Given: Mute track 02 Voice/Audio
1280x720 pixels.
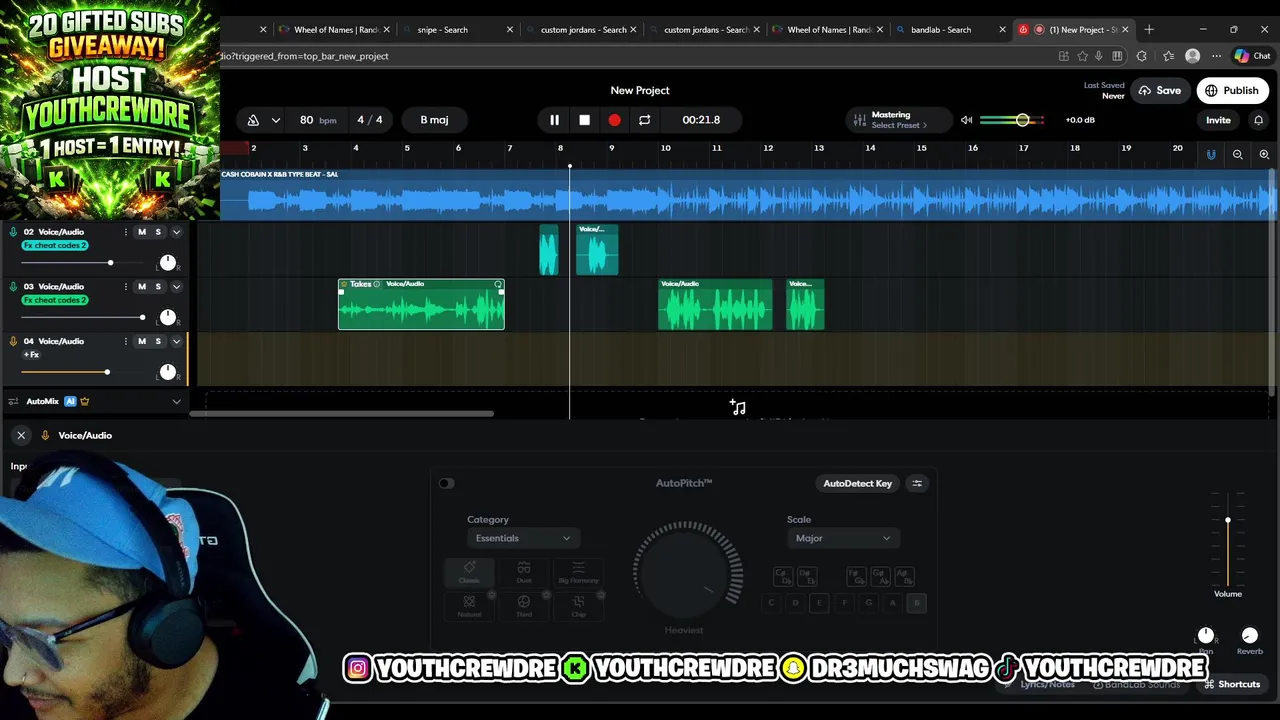Looking at the screenshot, I should [x=141, y=232].
